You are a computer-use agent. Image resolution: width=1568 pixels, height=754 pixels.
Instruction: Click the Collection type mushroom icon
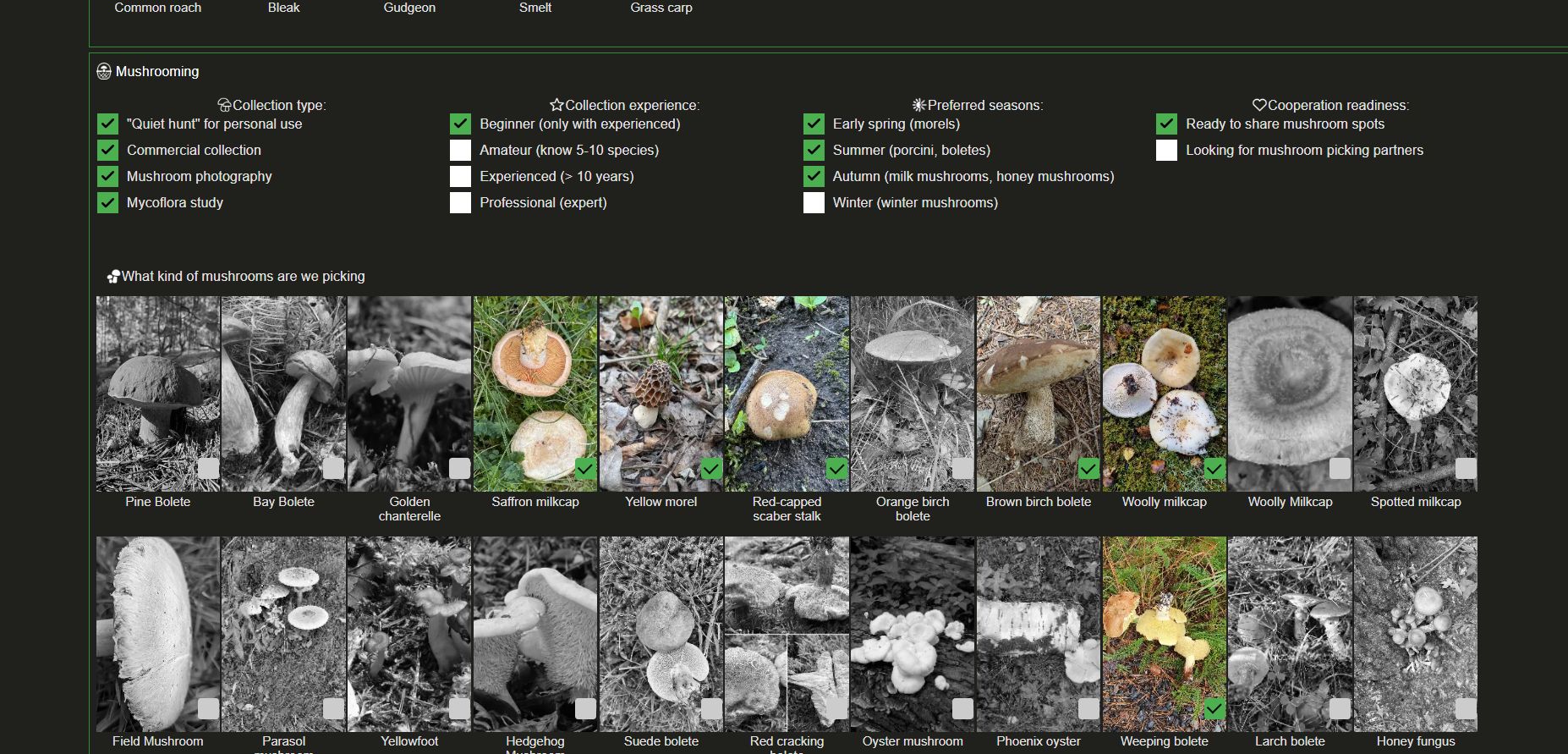tap(224, 105)
